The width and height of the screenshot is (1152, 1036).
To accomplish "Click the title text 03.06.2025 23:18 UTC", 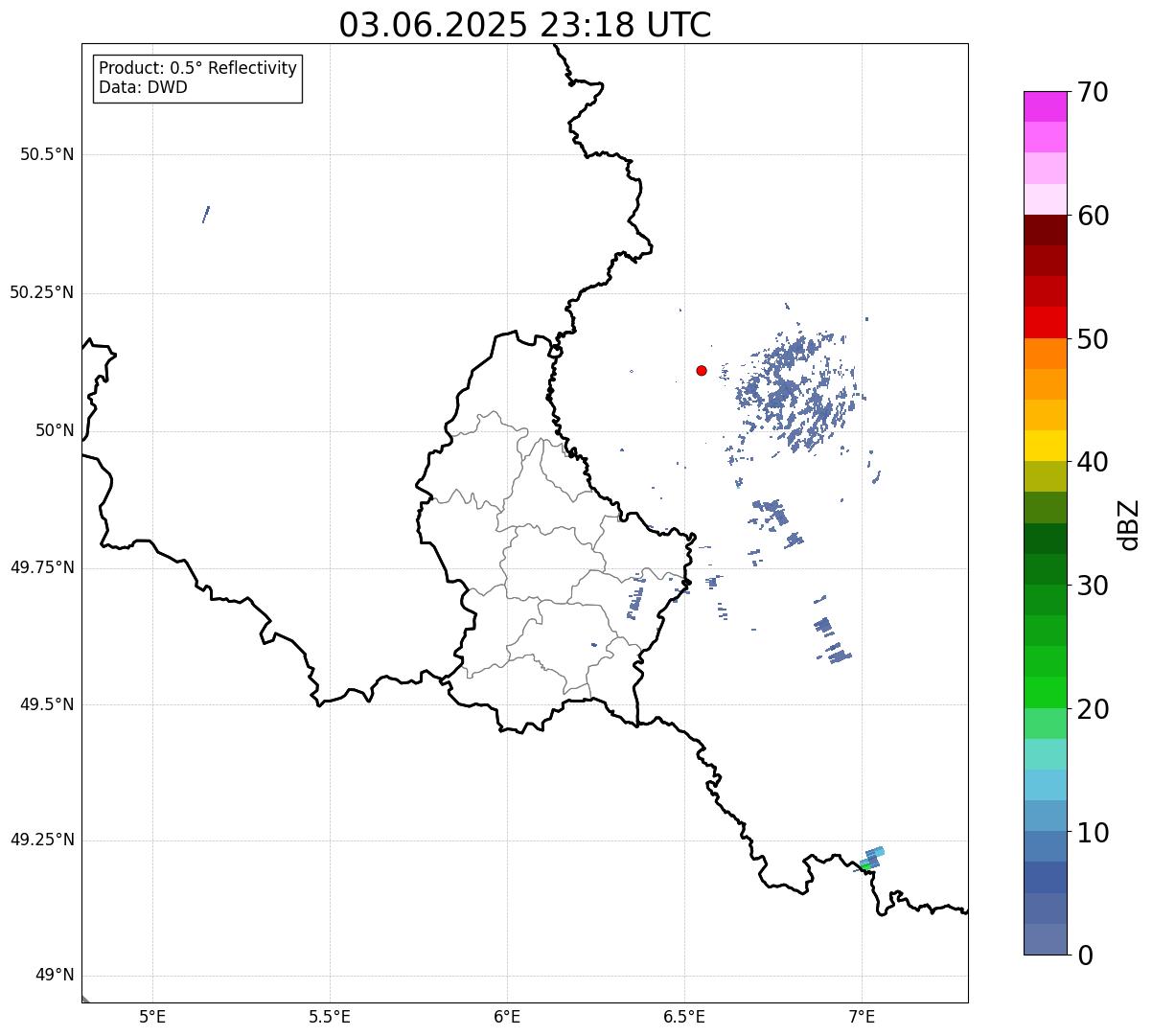I will [x=525, y=25].
